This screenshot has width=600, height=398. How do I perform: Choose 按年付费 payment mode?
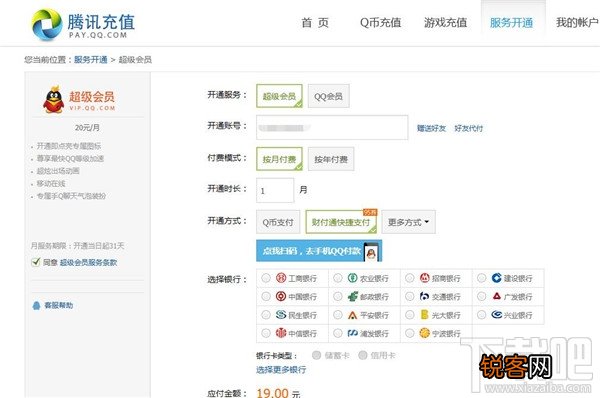coord(331,159)
